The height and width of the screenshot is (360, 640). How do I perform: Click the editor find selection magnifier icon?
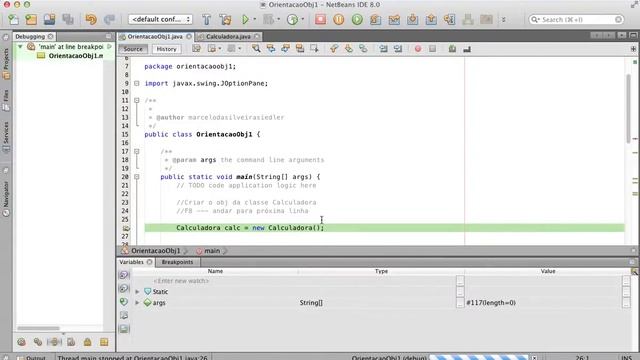[256, 49]
